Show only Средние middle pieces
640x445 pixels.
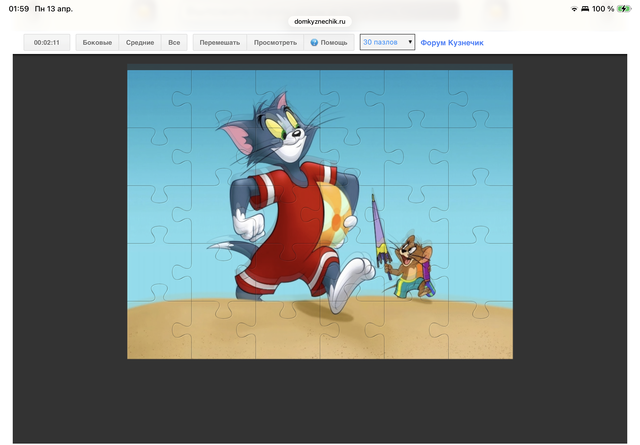140,43
